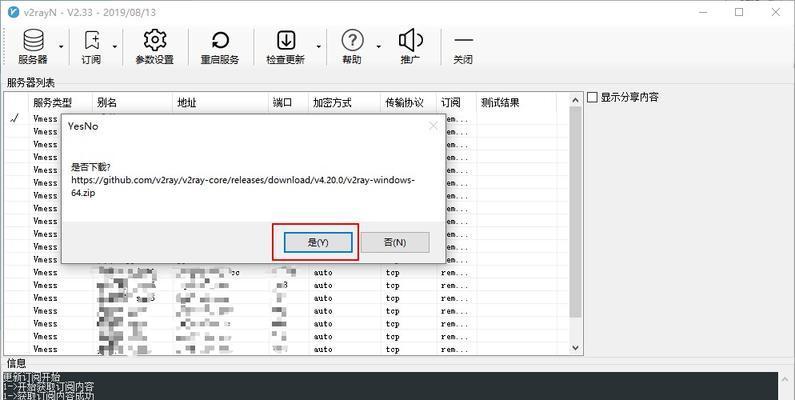The height and width of the screenshot is (400, 795).
Task: Click the server list vertical scrollbar thumb
Action: (575, 212)
